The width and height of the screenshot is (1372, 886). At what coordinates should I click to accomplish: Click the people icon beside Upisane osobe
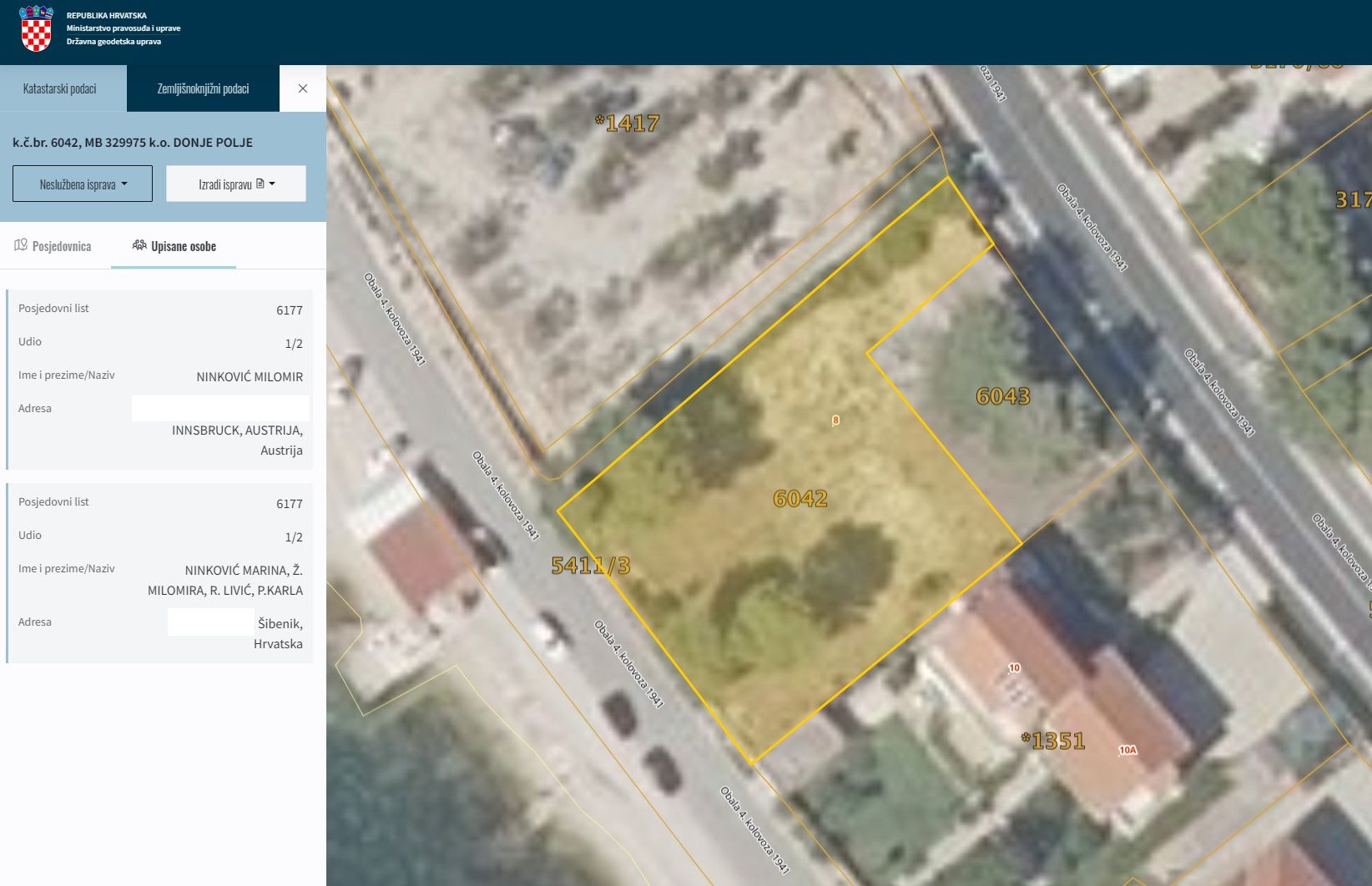pyautogui.click(x=139, y=245)
